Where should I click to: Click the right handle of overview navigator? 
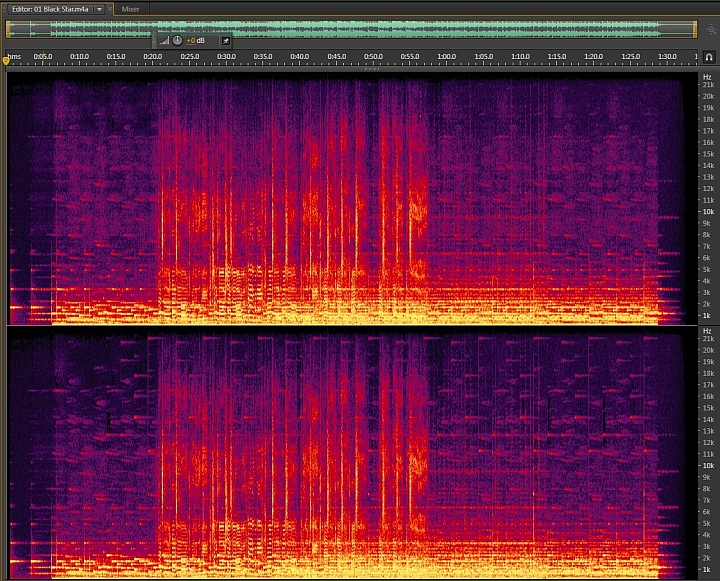[695, 29]
